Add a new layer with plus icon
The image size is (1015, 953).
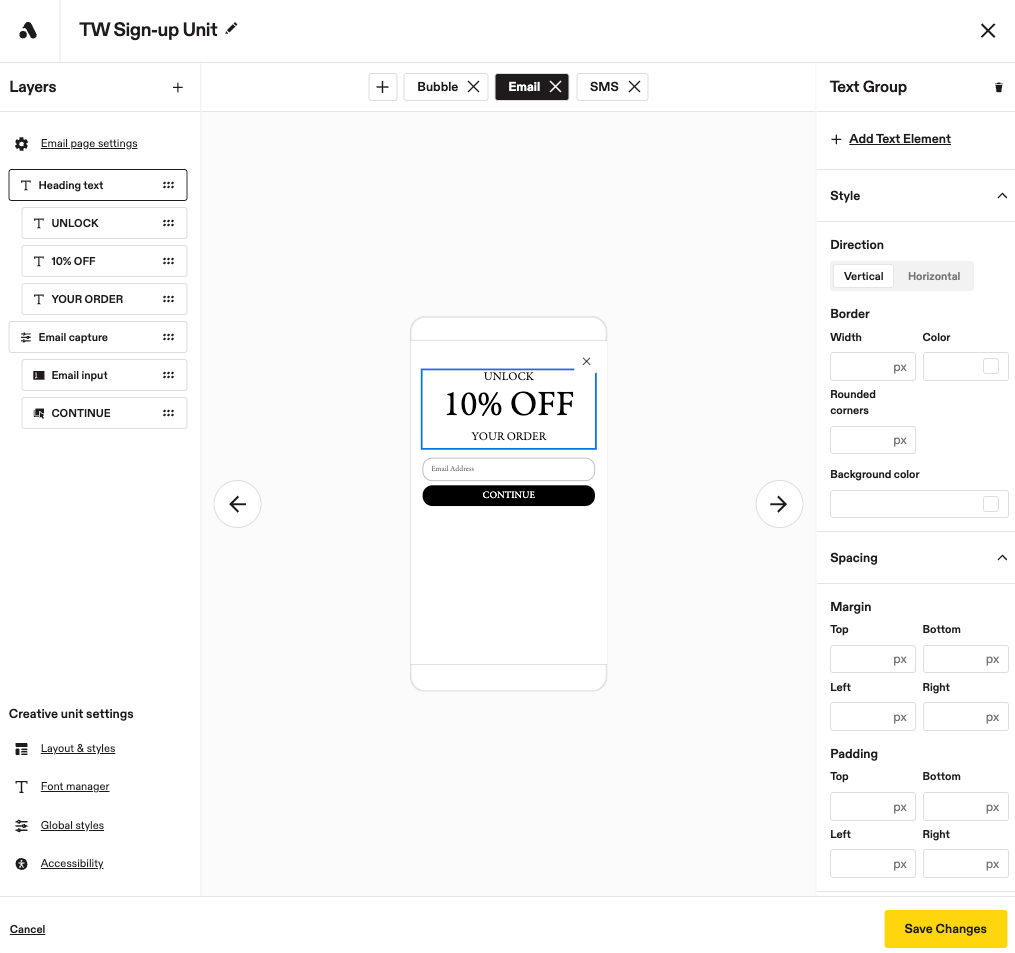[177, 87]
